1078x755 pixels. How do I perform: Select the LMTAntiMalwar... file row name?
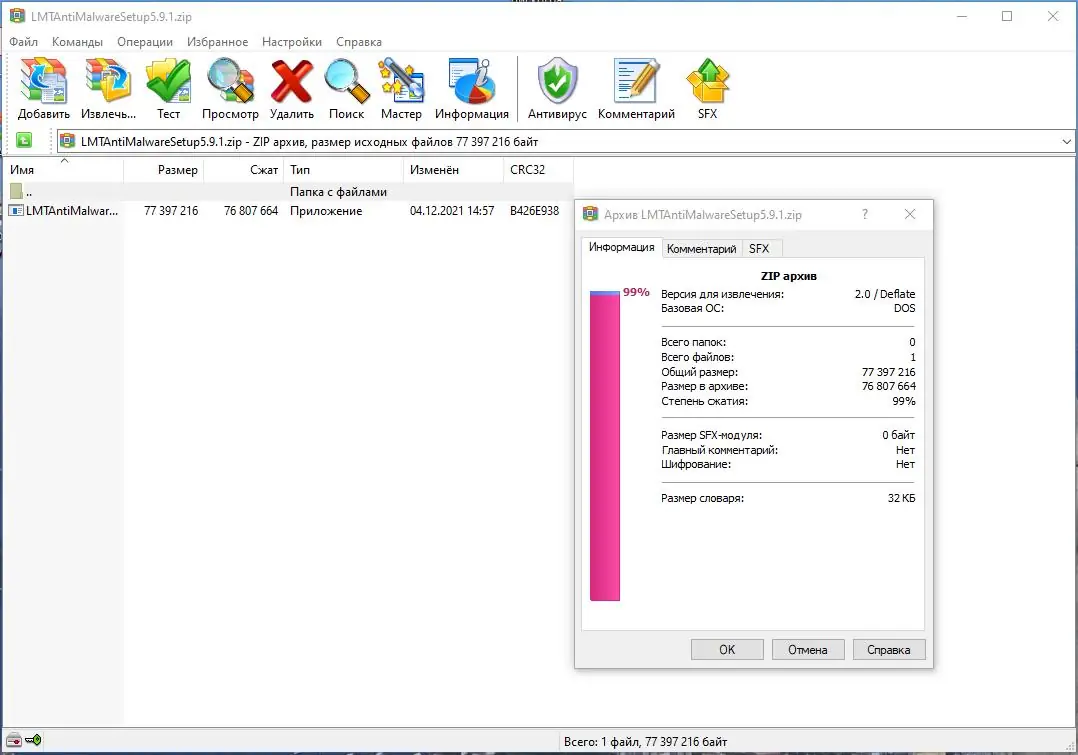72,211
